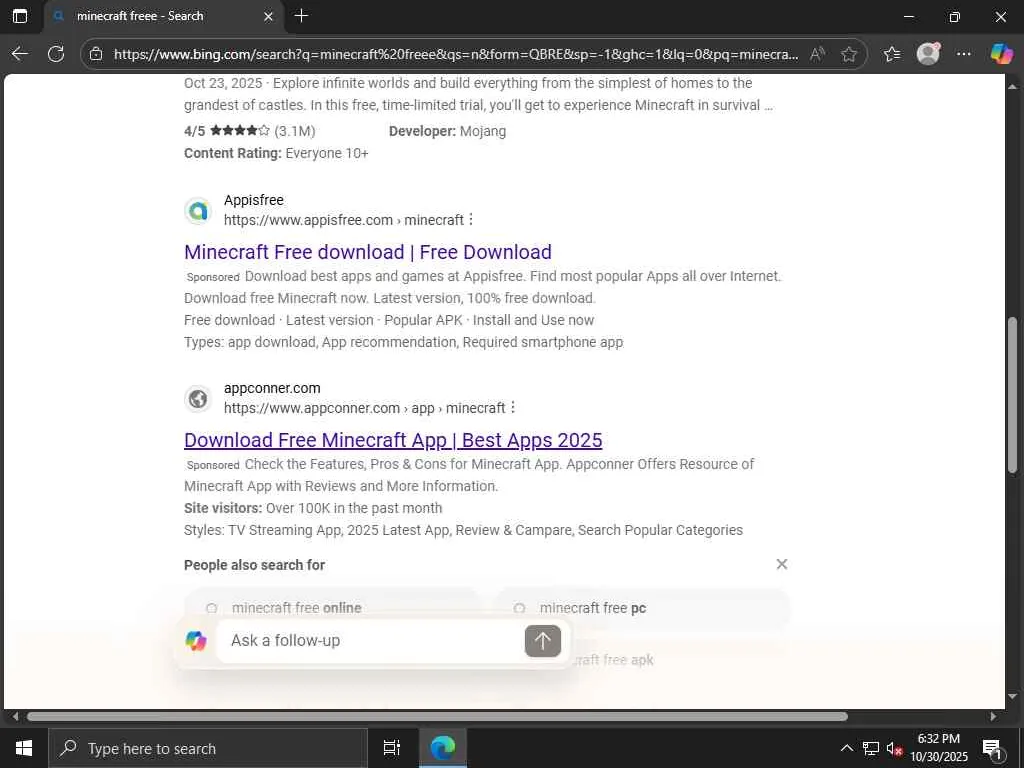Click the Copilot icon beside follow-up box
Image resolution: width=1024 pixels, height=768 pixels.
[196, 641]
